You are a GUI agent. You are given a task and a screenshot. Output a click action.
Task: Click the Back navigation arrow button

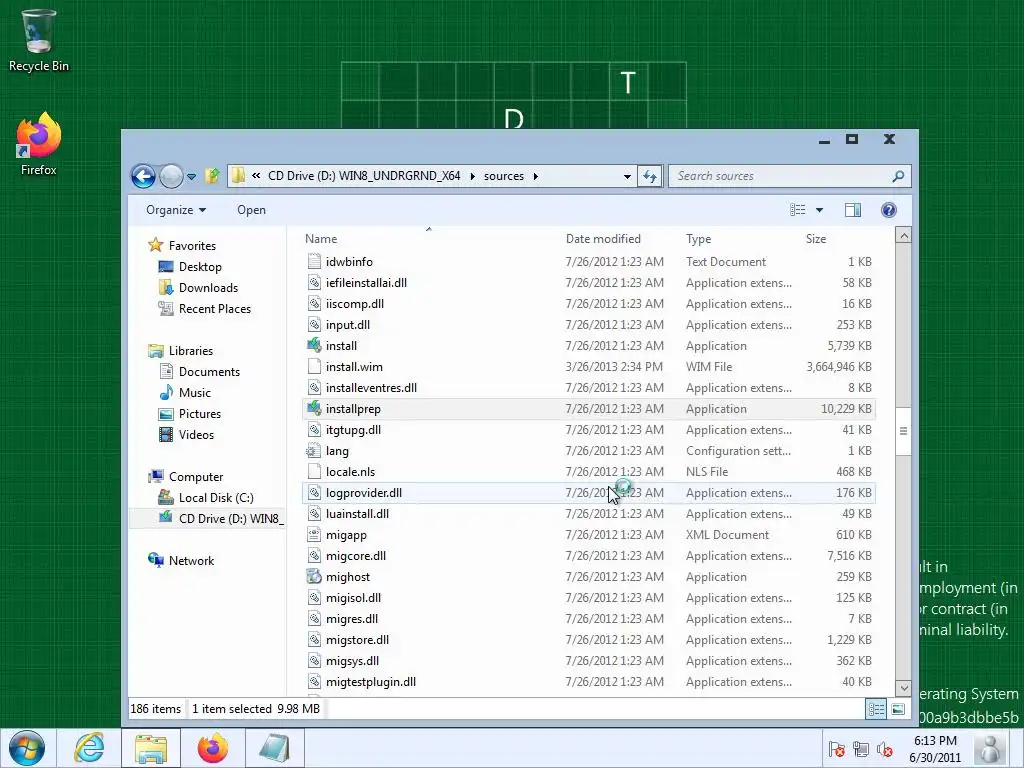pos(143,176)
